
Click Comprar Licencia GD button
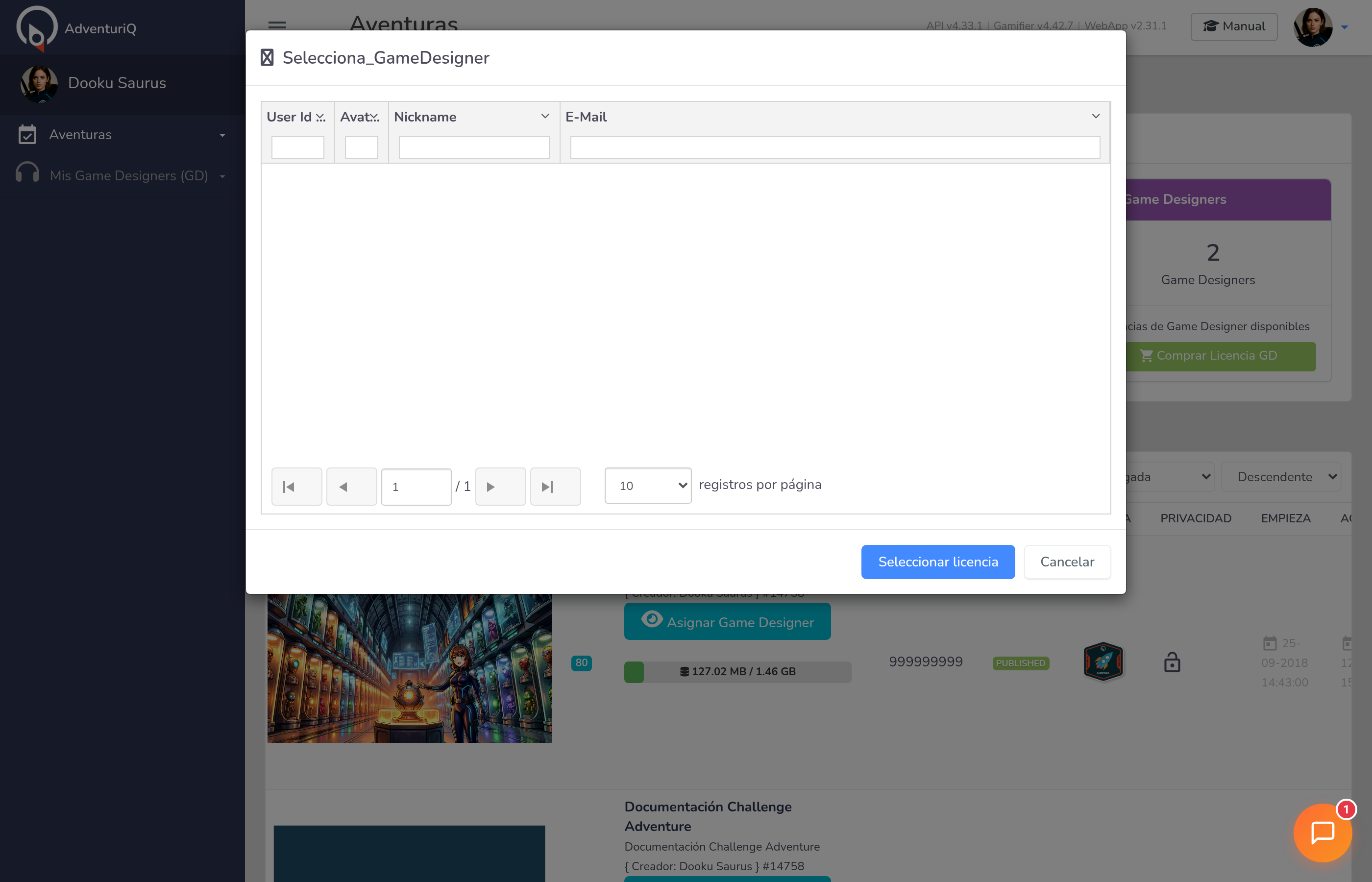tap(1220, 356)
